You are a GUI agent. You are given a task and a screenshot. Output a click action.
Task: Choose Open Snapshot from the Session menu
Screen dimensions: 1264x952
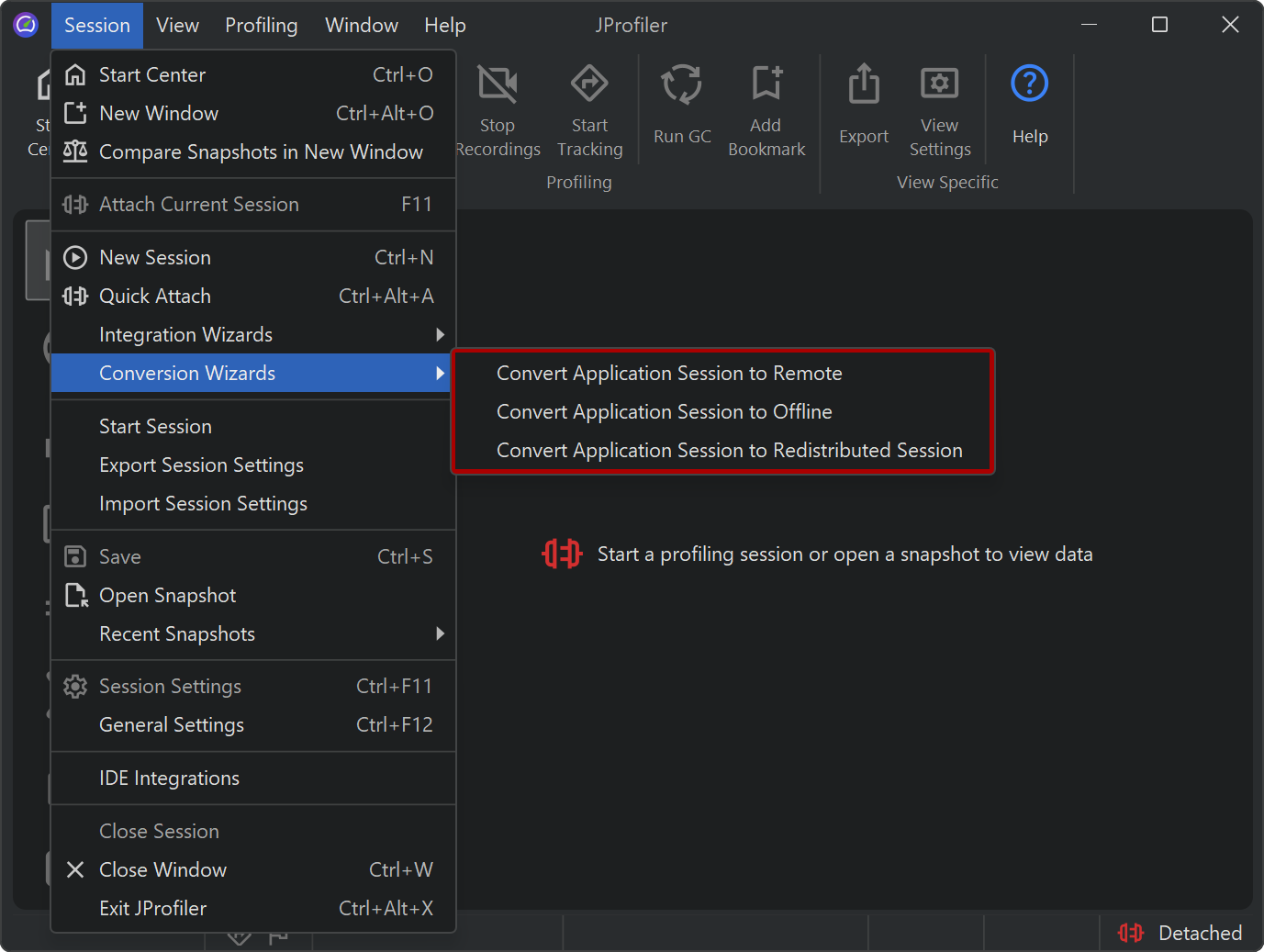point(167,596)
